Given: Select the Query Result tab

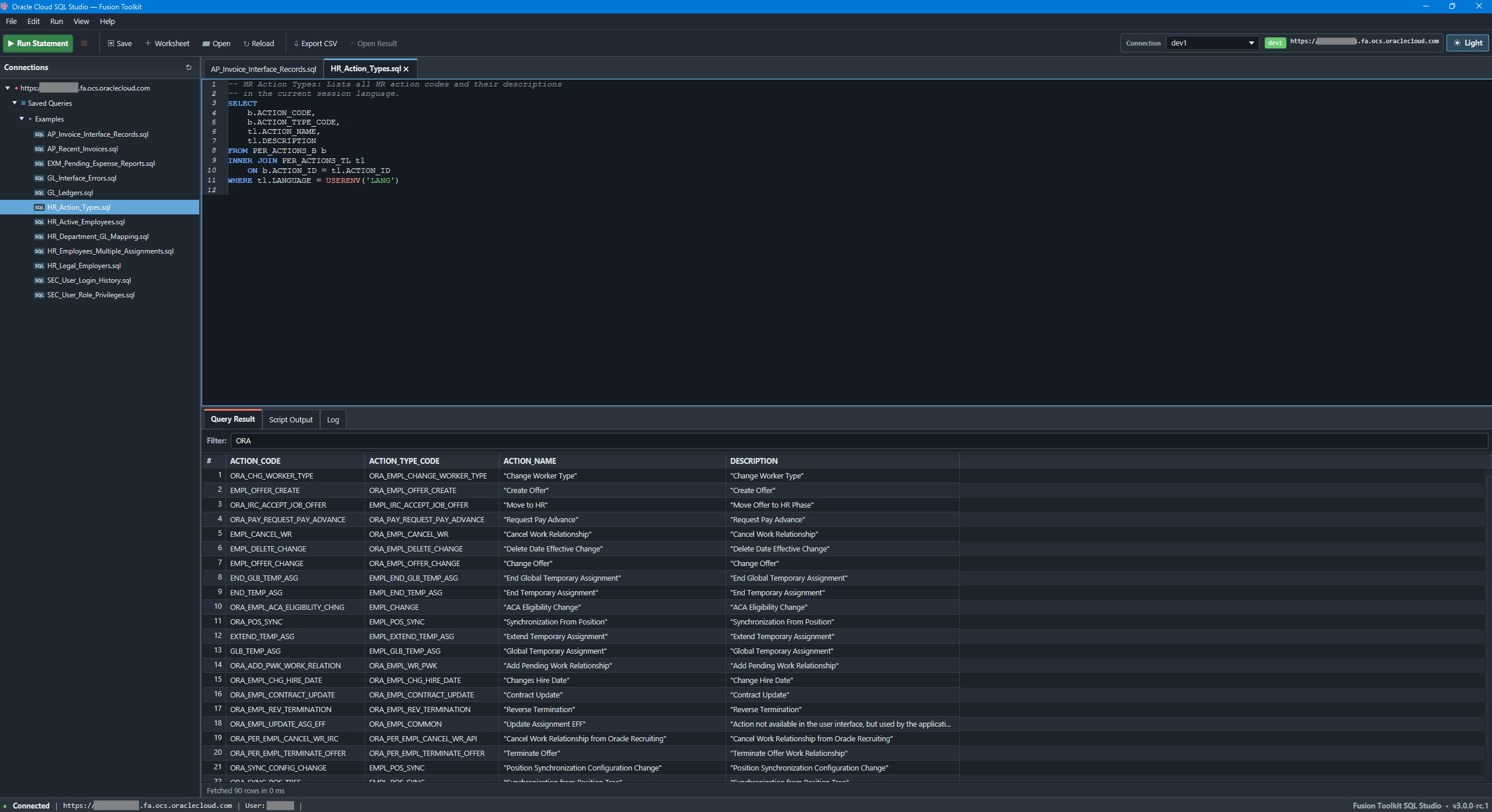Looking at the screenshot, I should 233,419.
